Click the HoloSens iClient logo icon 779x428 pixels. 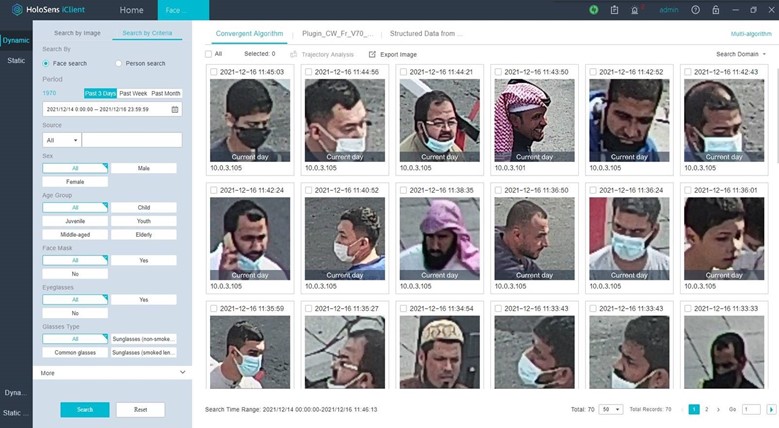(17, 9)
